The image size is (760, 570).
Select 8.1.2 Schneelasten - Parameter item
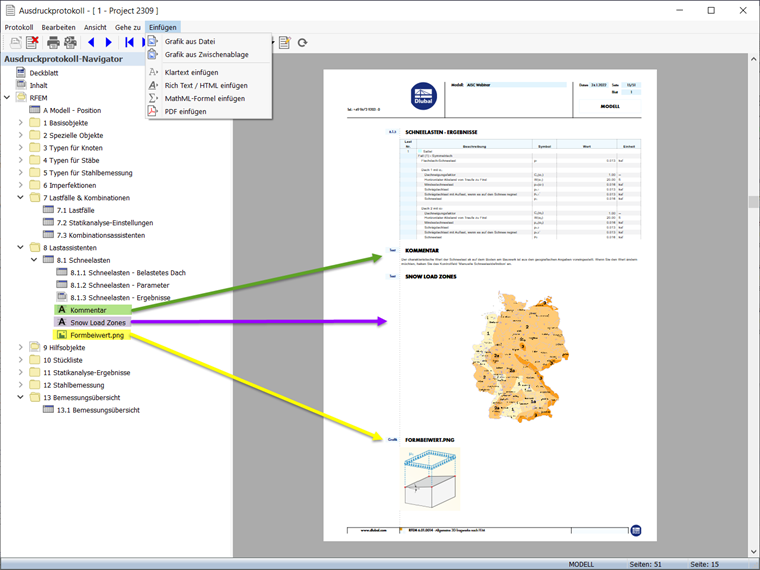click(x=120, y=285)
